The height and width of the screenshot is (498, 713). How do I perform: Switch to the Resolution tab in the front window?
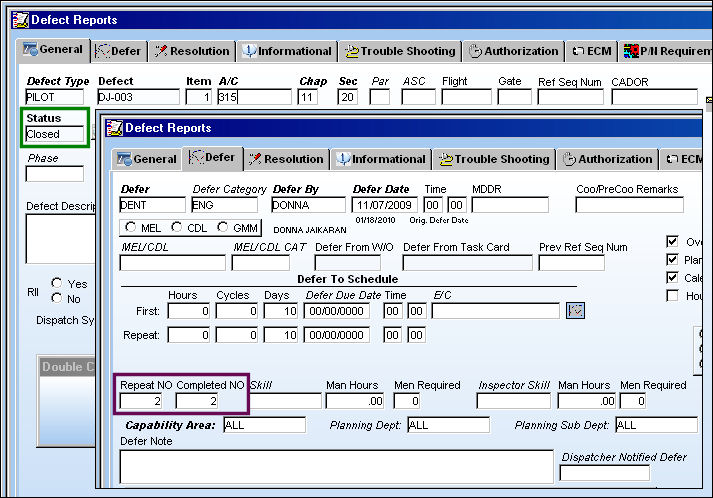287,159
